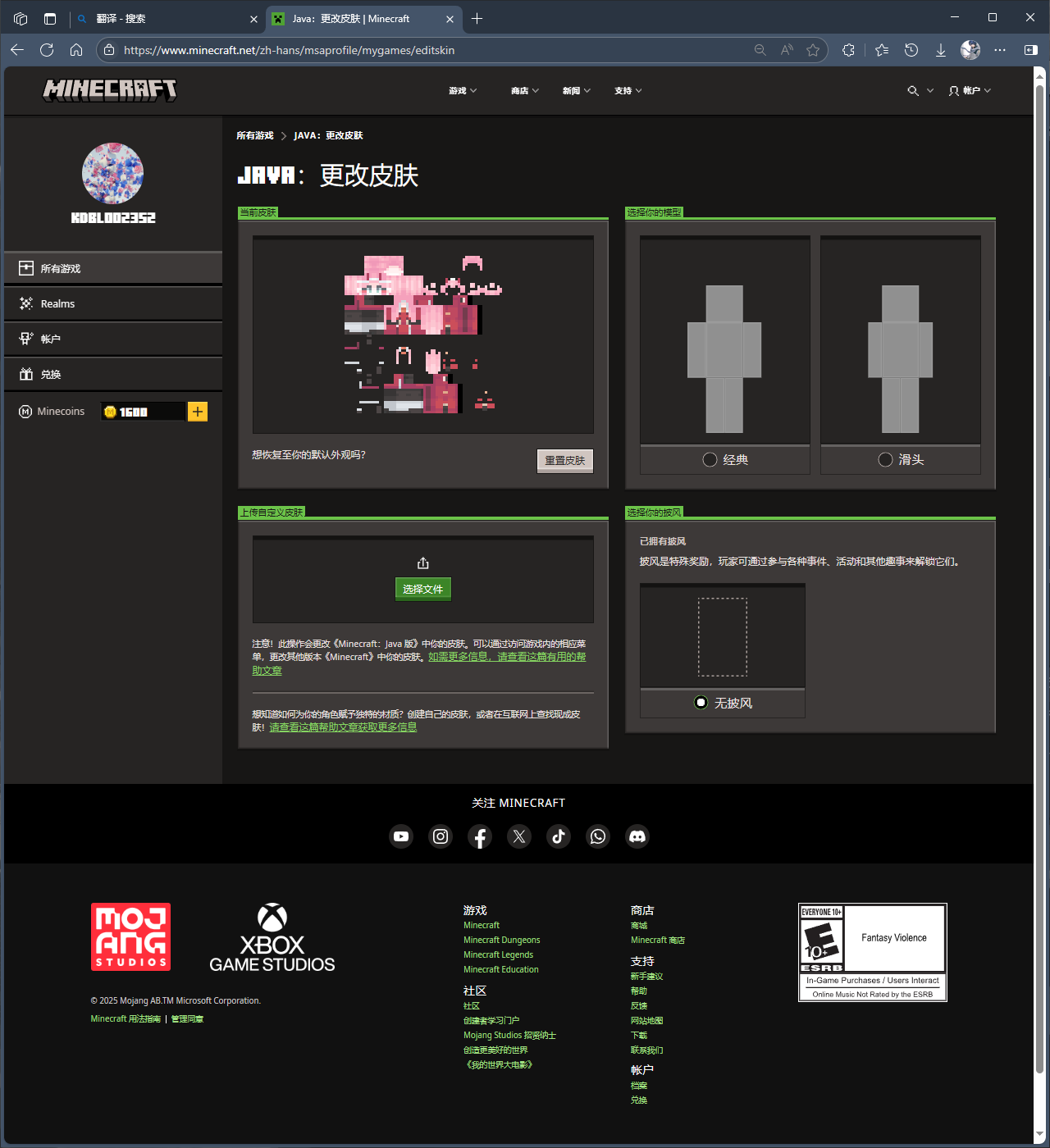This screenshot has height=1148, width=1050.
Task: Open footer link Minecraft Legends
Action: (x=499, y=955)
